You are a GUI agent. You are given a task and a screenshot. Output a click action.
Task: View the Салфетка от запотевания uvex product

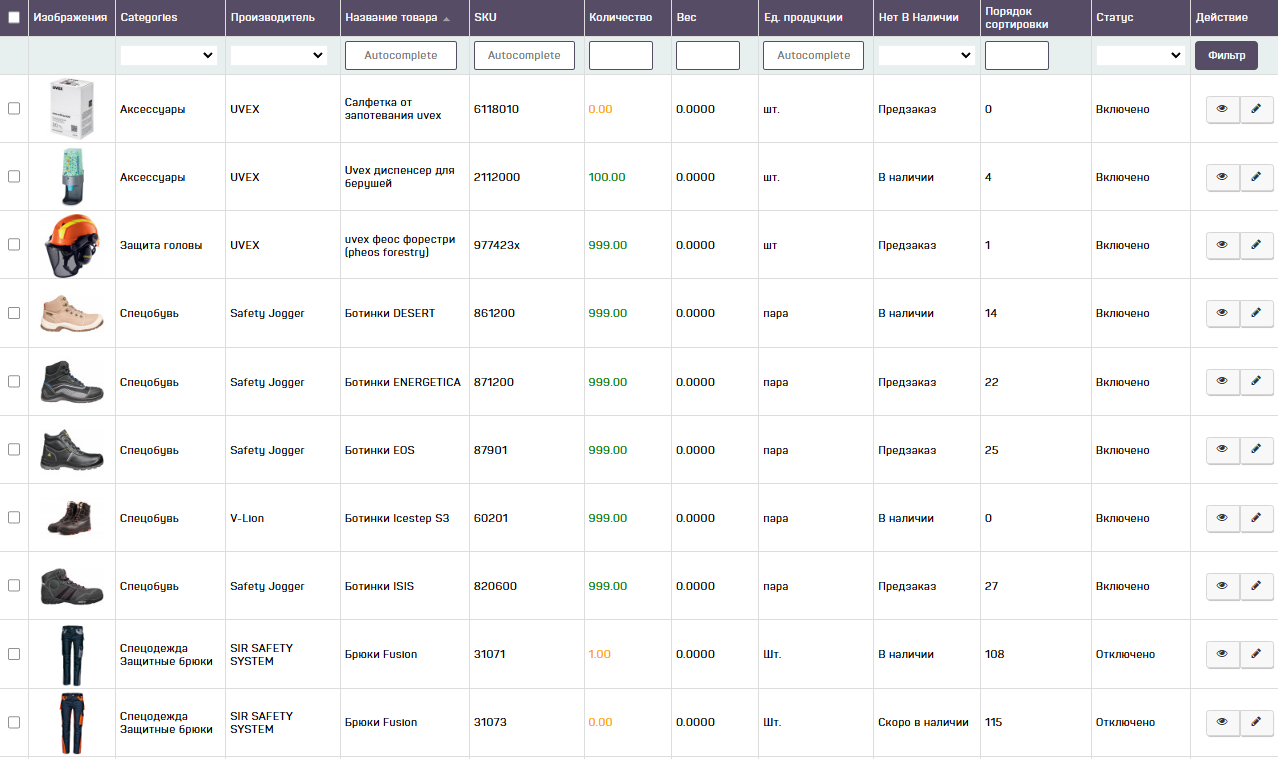(x=1222, y=109)
